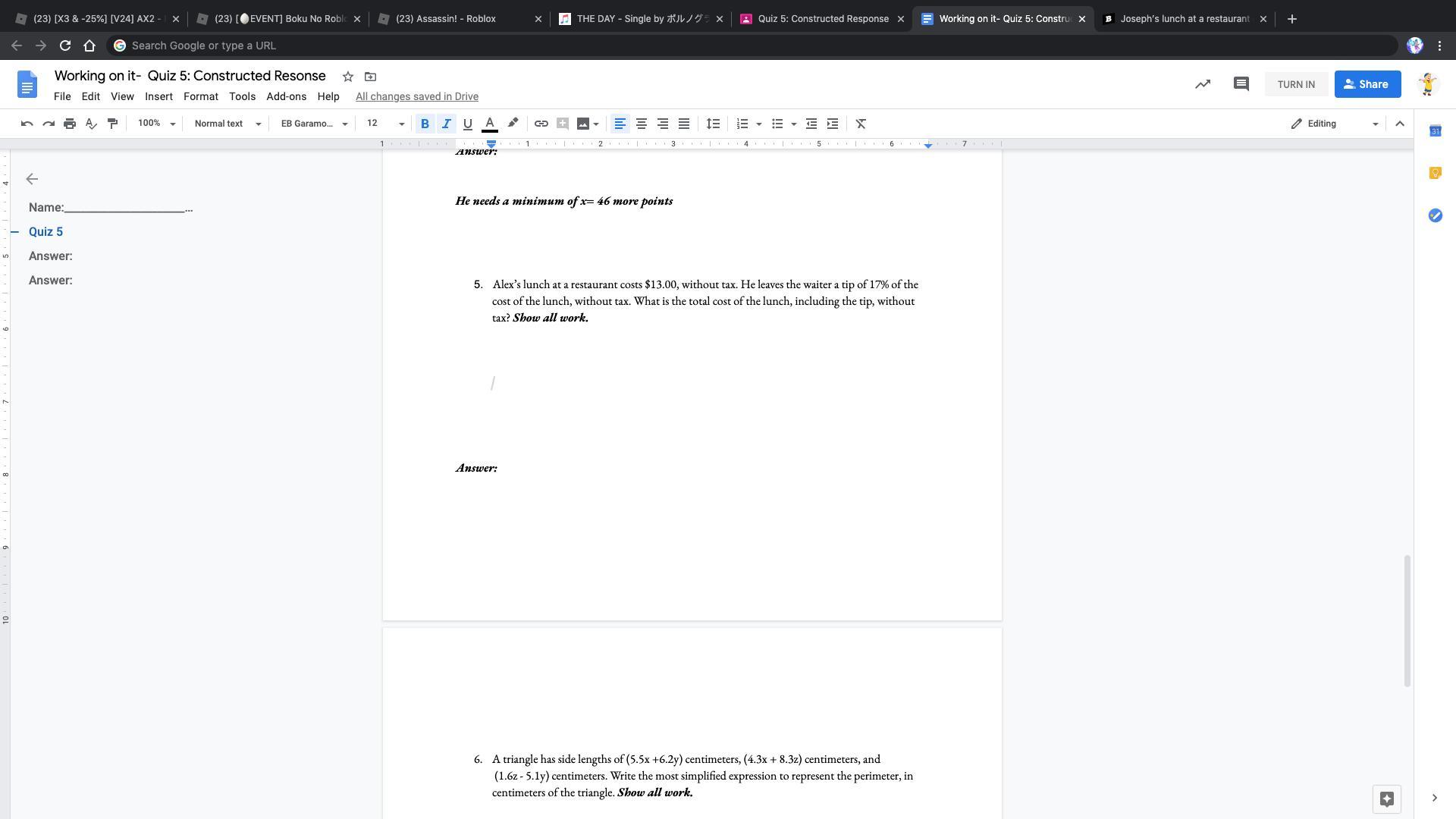Open the text color picker

490,124
